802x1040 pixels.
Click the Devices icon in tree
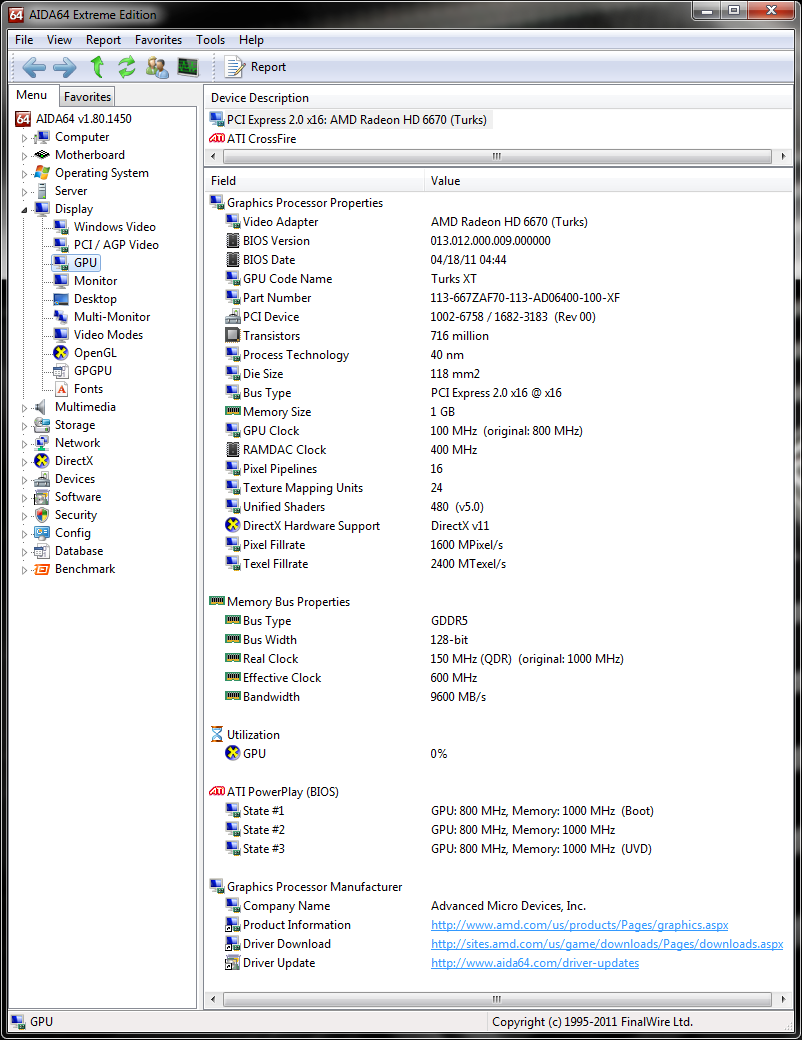(42, 479)
